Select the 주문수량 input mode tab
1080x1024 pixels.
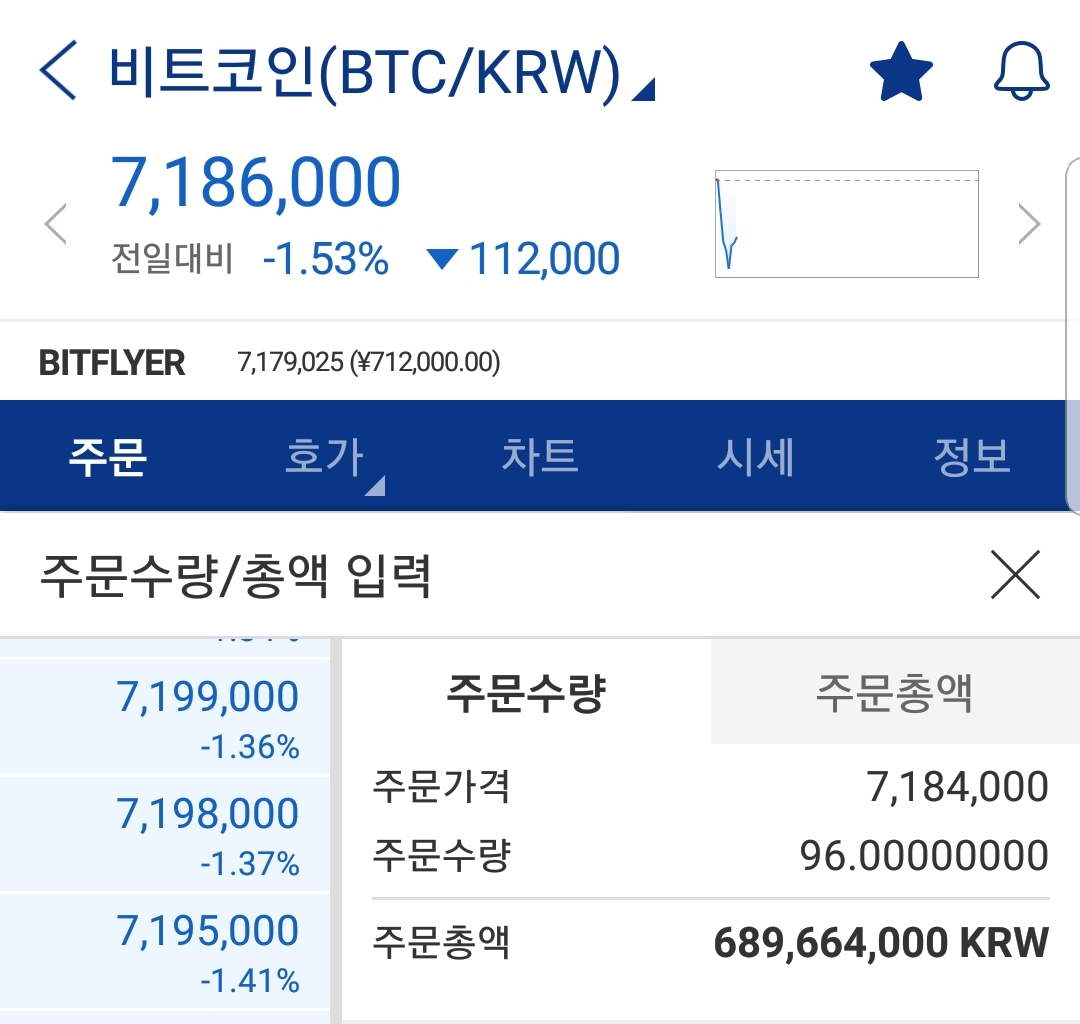pyautogui.click(x=526, y=692)
